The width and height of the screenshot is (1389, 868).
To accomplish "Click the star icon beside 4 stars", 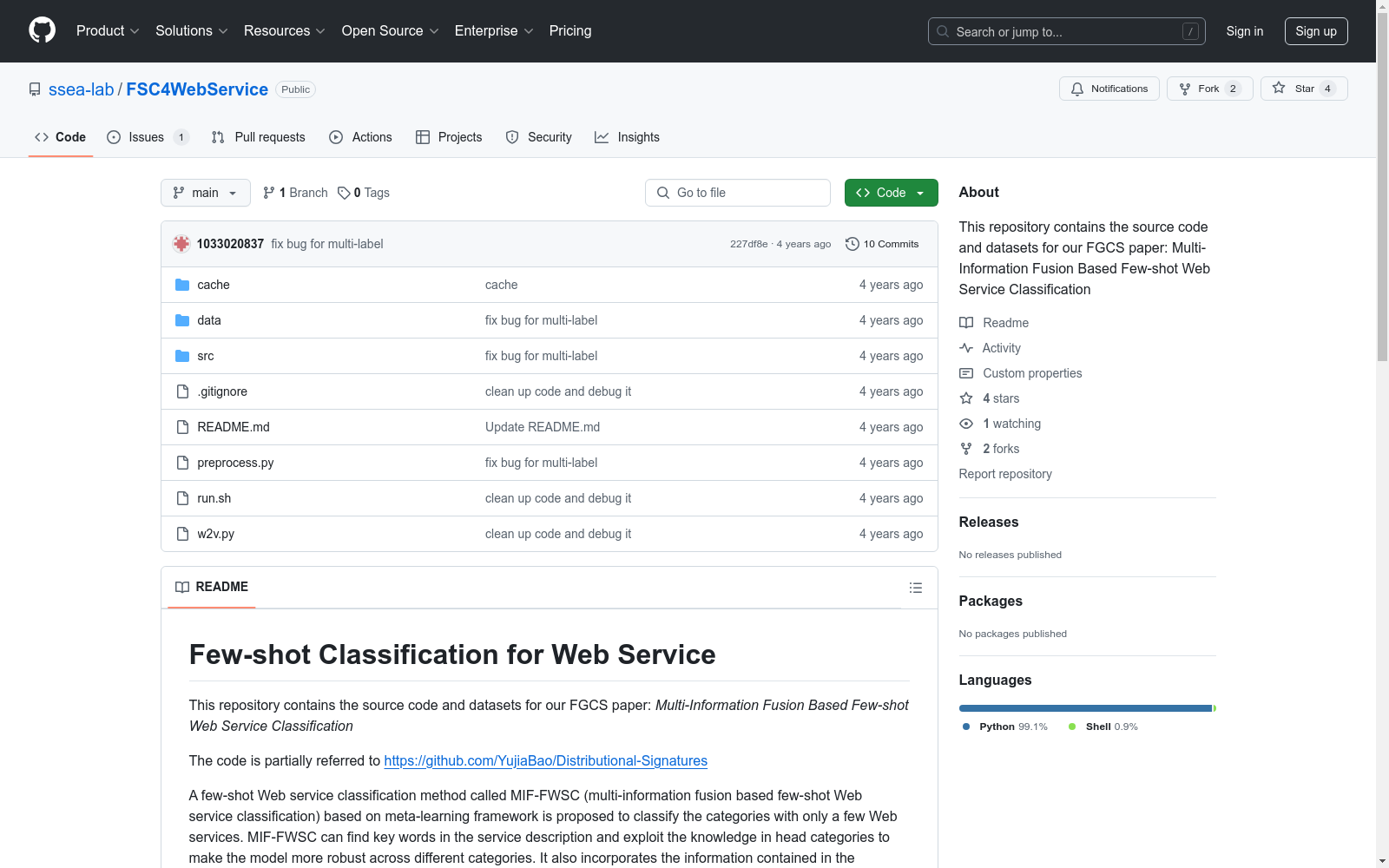I will point(966,398).
